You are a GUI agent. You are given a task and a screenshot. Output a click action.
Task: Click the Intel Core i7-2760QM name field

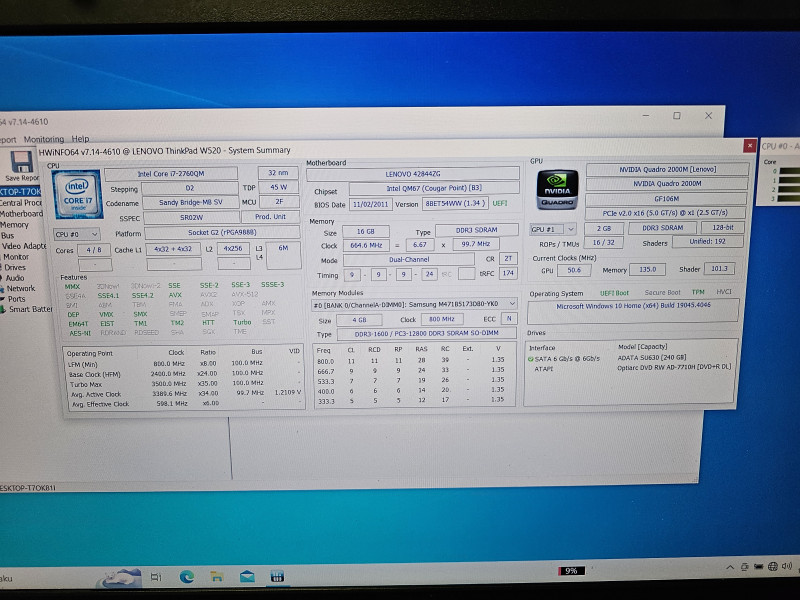pyautogui.click(x=171, y=174)
